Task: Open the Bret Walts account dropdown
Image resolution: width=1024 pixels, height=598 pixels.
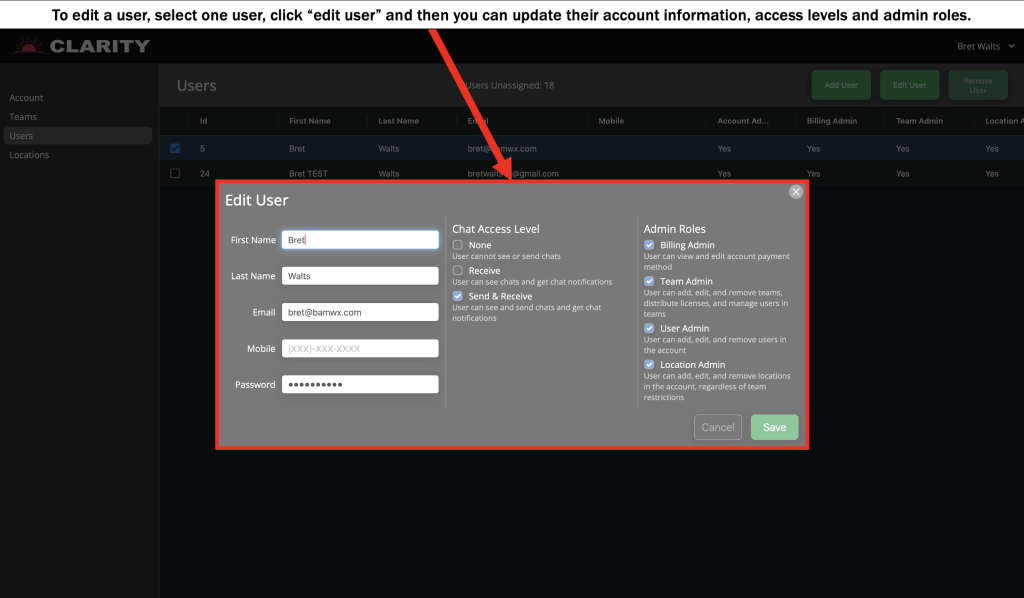Action: (983, 45)
